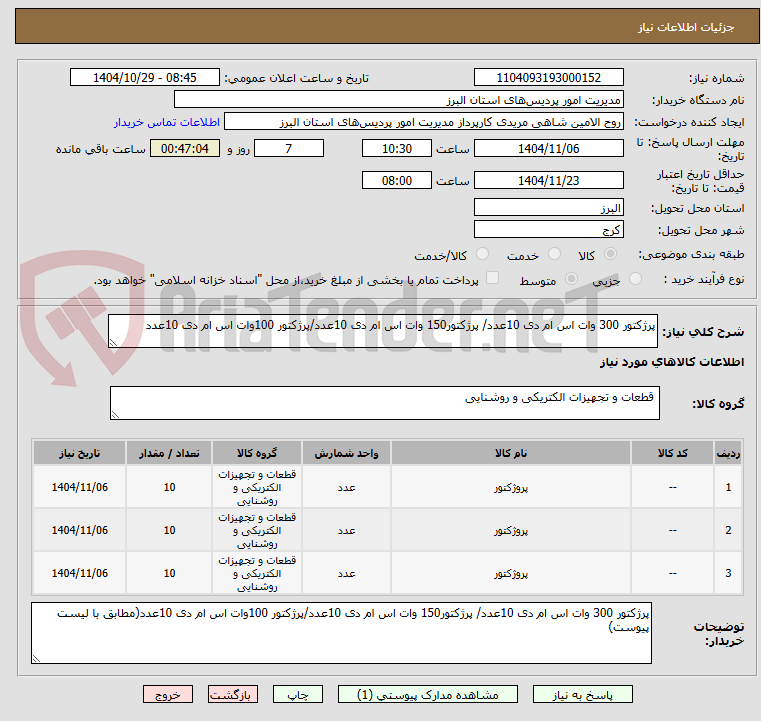Screen dimensions: 761x721
Task: Click the اطلاعات کالاهای مورد نیاز heading
Action: pyautogui.click(x=672, y=362)
